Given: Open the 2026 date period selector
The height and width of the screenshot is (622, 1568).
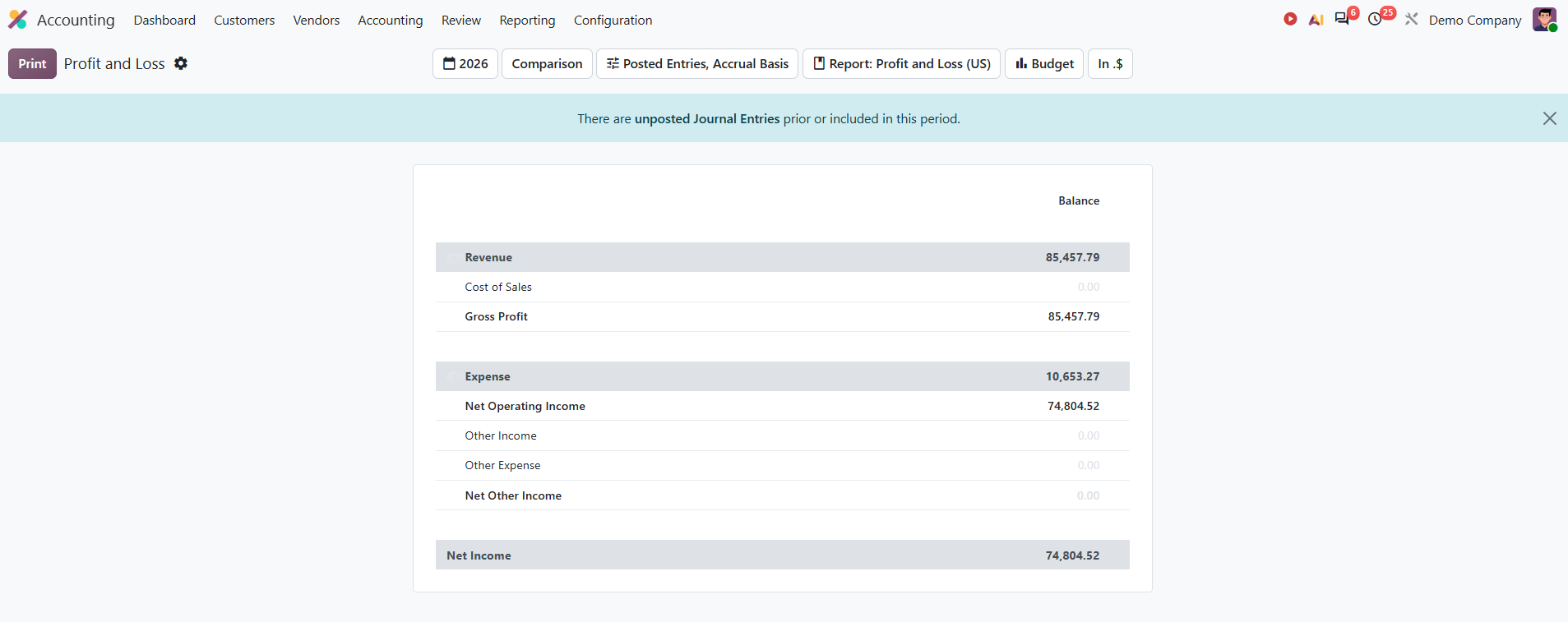Looking at the screenshot, I should click(465, 64).
